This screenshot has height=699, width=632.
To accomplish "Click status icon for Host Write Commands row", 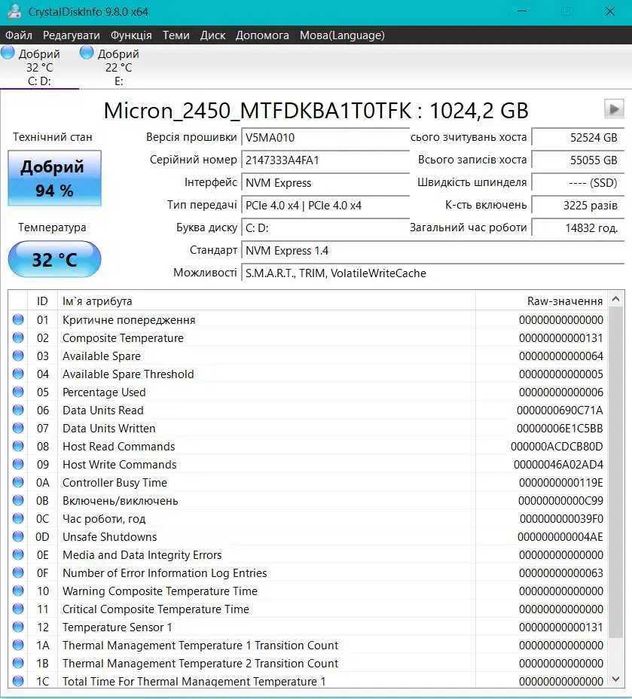I will [18, 465].
